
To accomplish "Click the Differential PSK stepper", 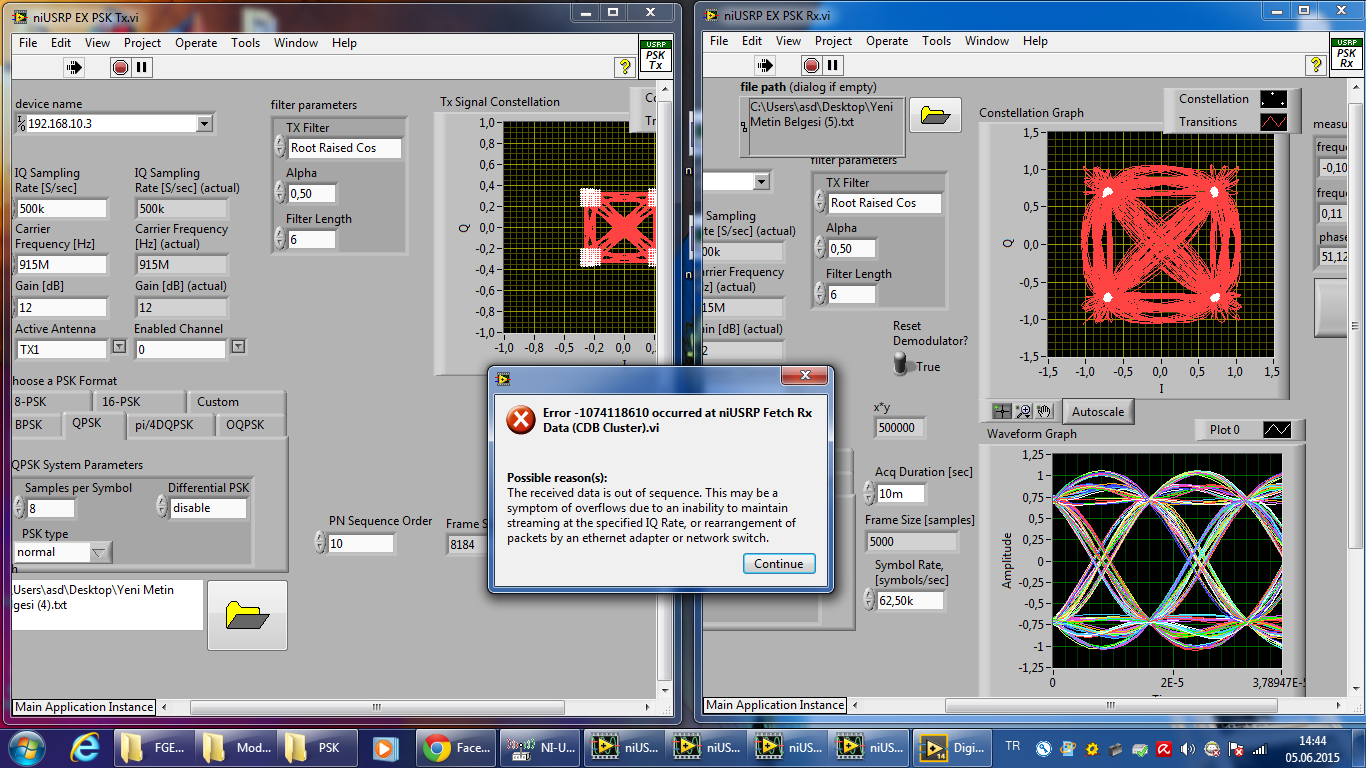I will tap(162, 507).
